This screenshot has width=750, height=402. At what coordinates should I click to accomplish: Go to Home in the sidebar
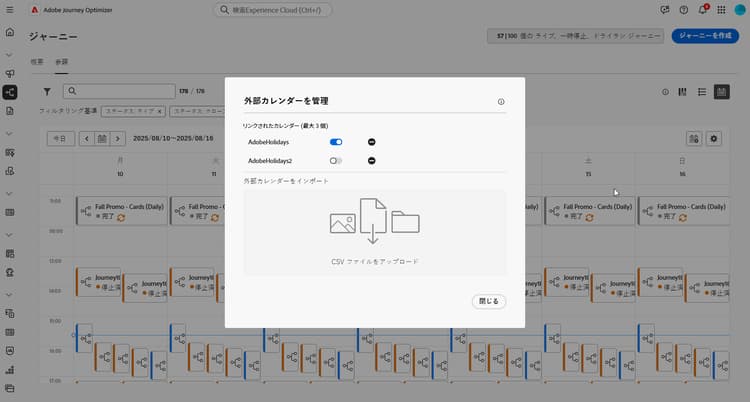(10, 32)
